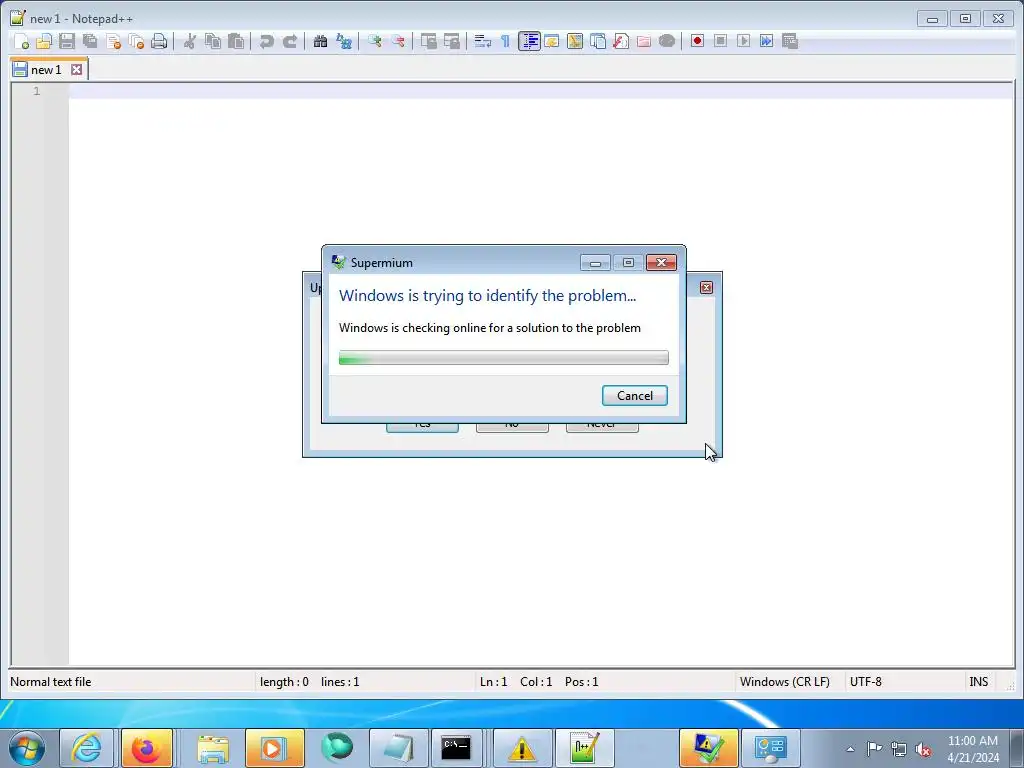Image resolution: width=1024 pixels, height=768 pixels.
Task: Click the green progress bar in Supermium dialog
Action: [504, 357]
